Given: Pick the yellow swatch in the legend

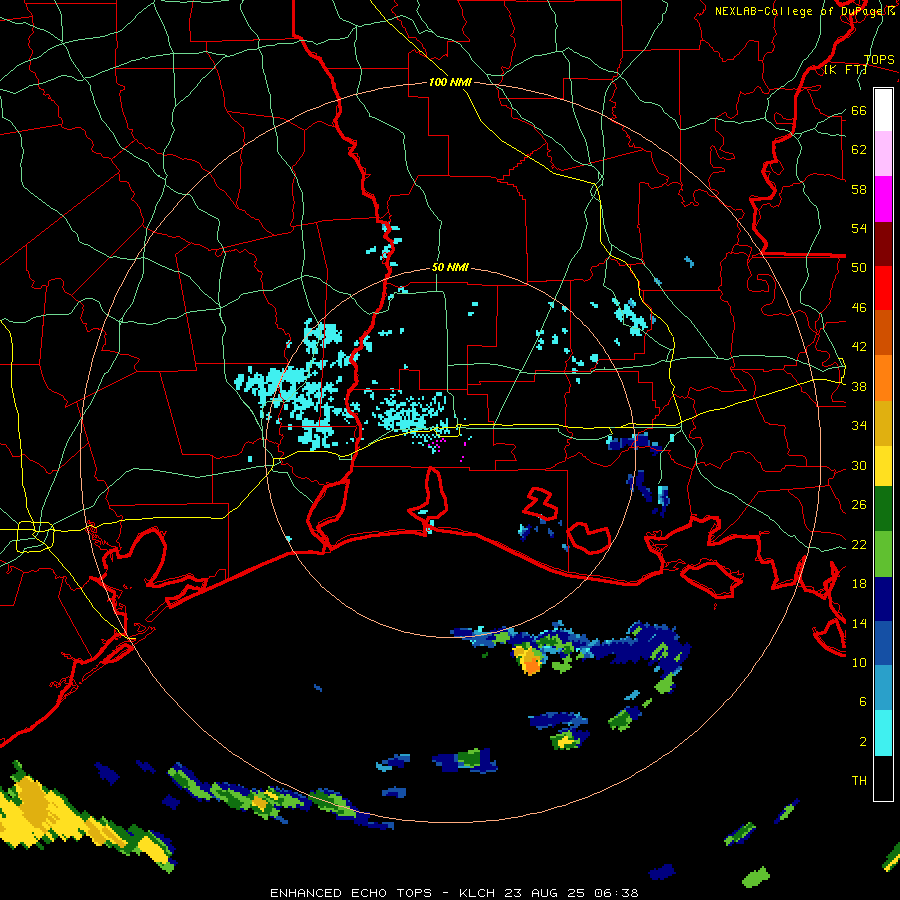Looking at the screenshot, I should click(883, 465).
